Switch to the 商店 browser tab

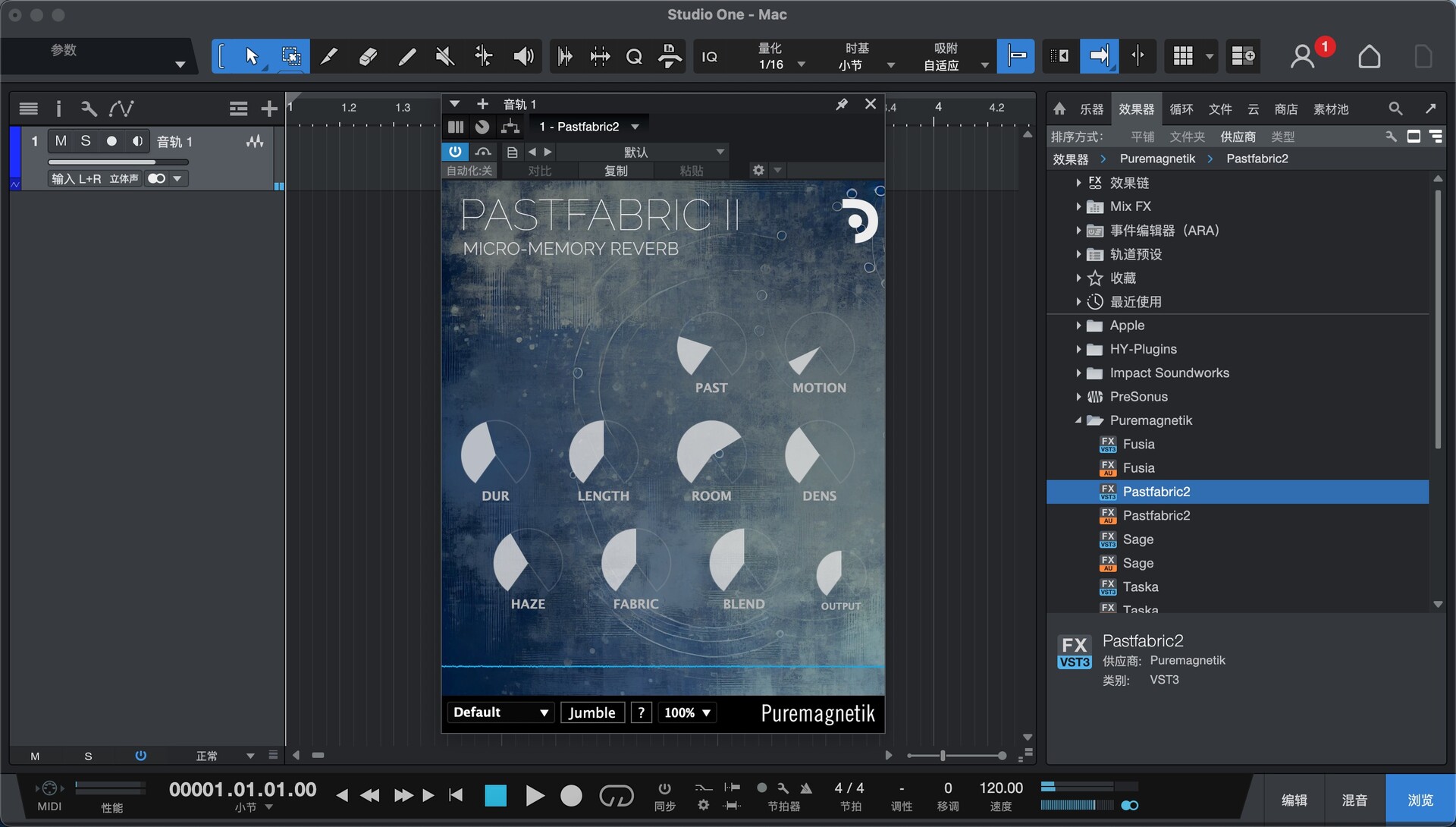[x=1285, y=109]
